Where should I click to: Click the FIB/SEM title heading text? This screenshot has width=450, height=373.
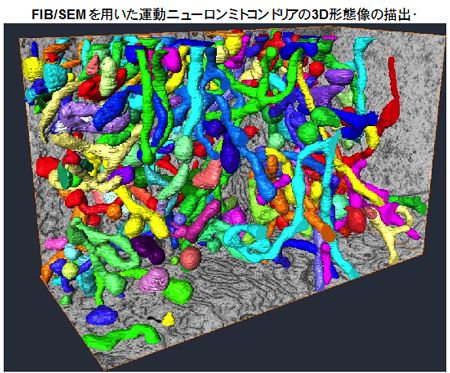[x=224, y=14]
